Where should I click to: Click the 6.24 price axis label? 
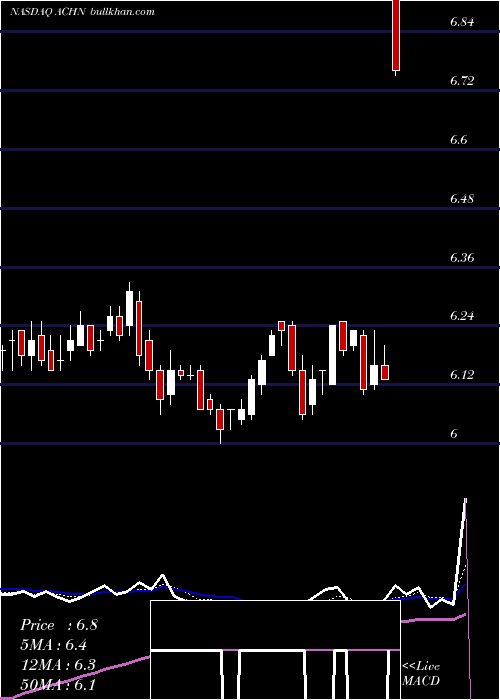point(462,316)
